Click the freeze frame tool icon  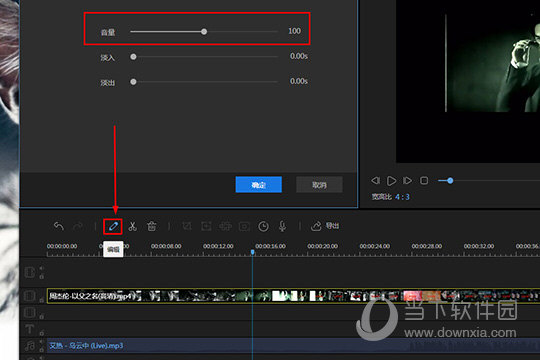click(x=244, y=226)
